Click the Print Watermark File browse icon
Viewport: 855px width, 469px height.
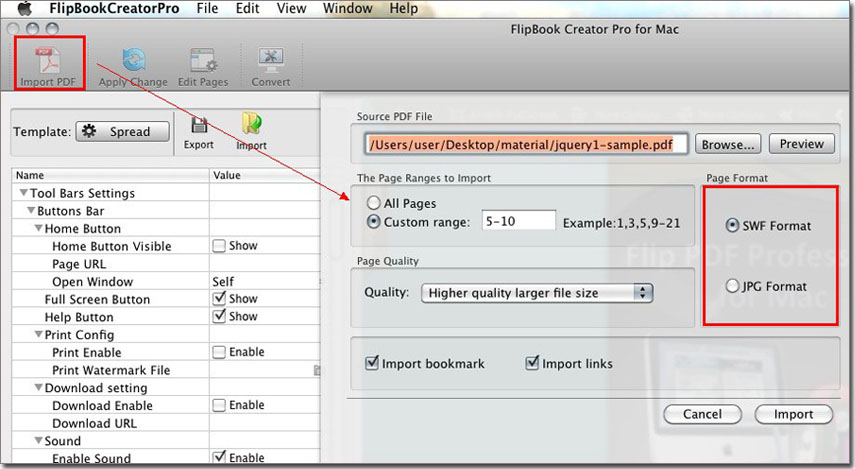[x=317, y=371]
